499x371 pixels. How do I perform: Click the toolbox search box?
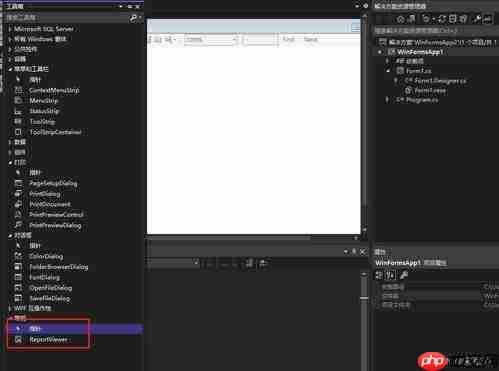[x=68, y=18]
